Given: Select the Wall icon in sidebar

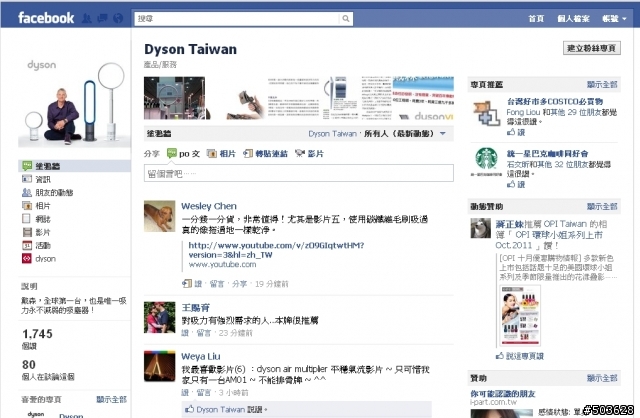Looking at the screenshot, I should pyautogui.click(x=27, y=166).
